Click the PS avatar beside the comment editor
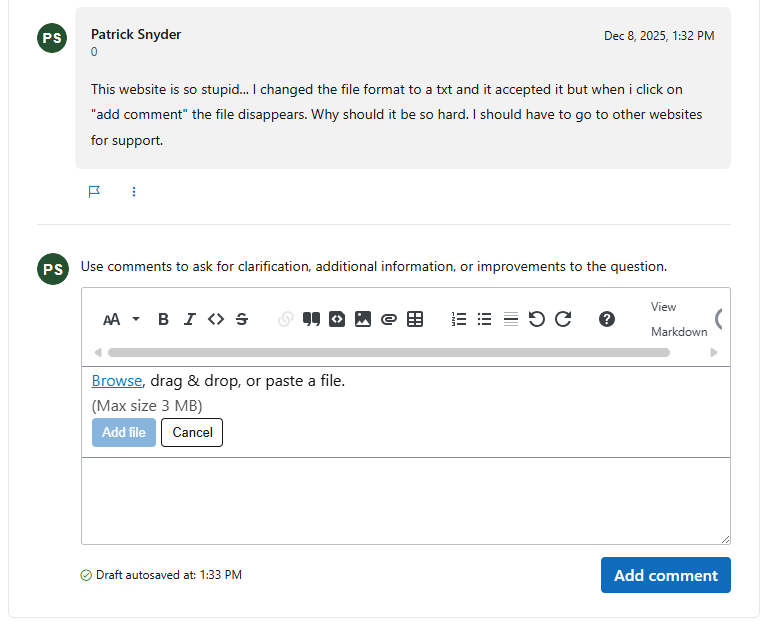 pos(53,269)
